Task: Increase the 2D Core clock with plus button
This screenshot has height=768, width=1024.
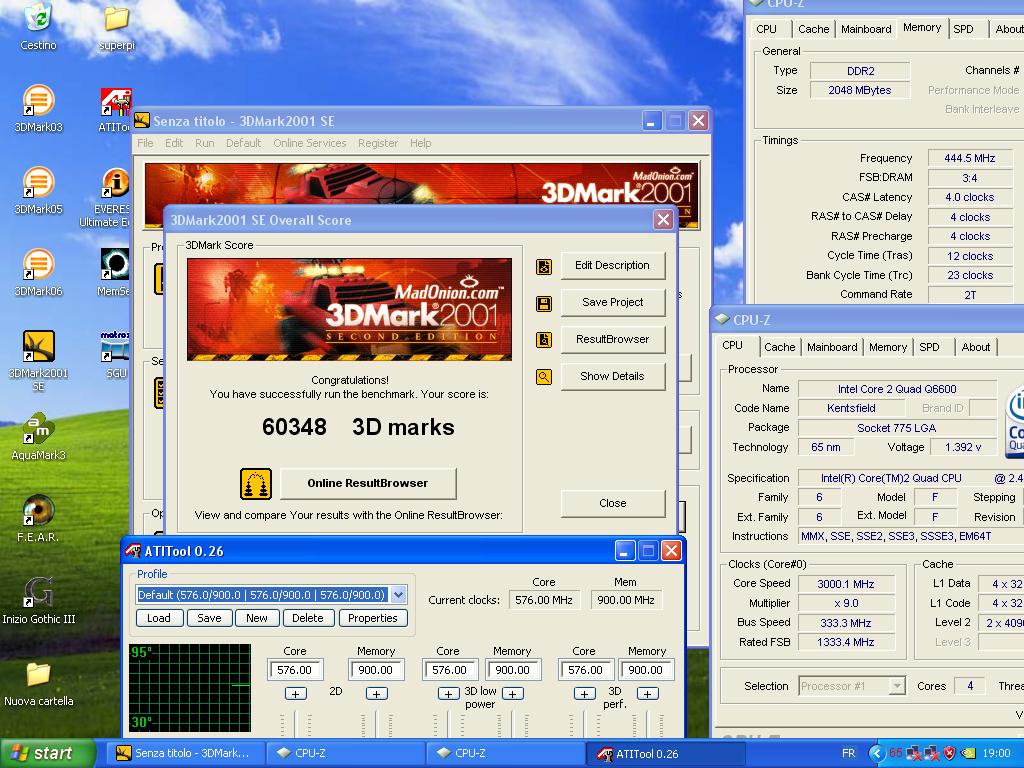Action: 295,694
